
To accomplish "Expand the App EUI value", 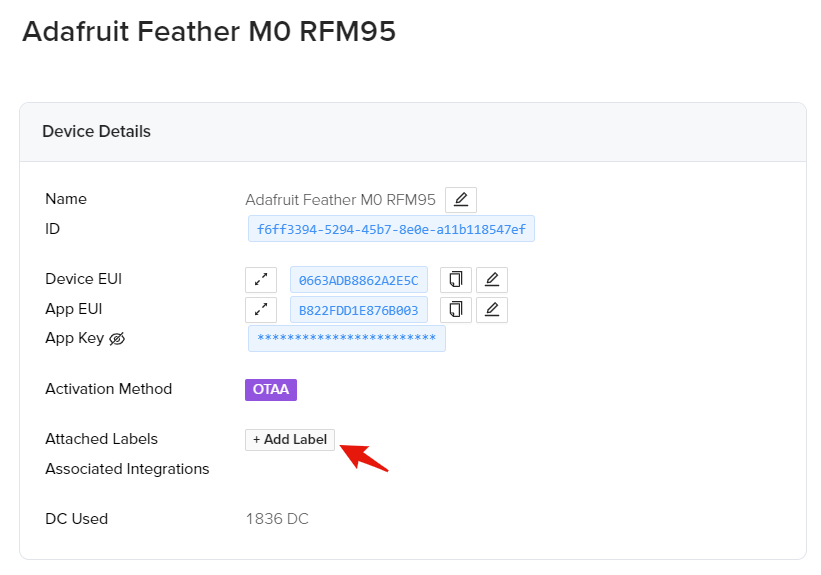I will pos(260,309).
